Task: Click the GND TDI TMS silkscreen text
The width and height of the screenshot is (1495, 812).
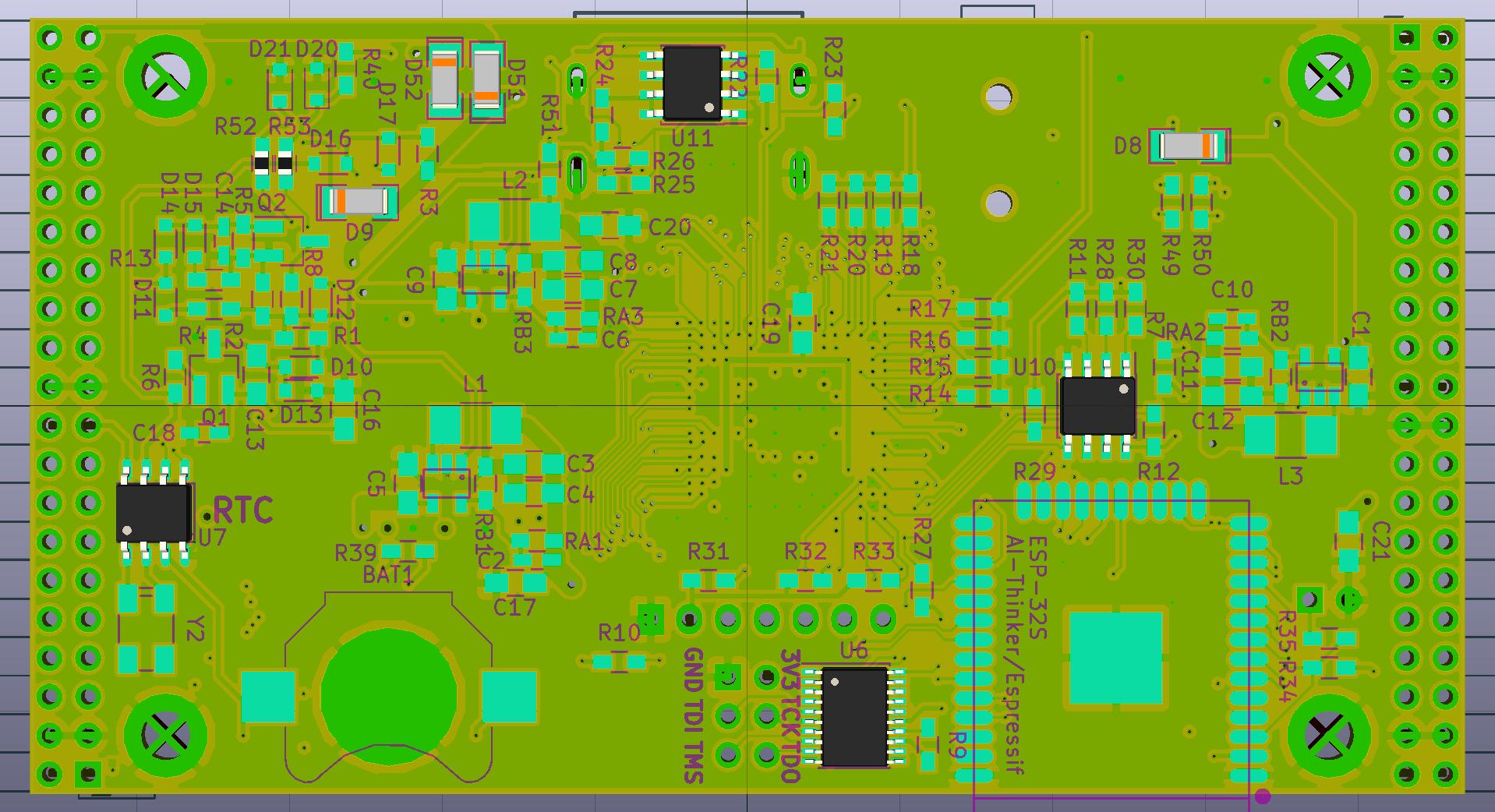Action: [692, 715]
